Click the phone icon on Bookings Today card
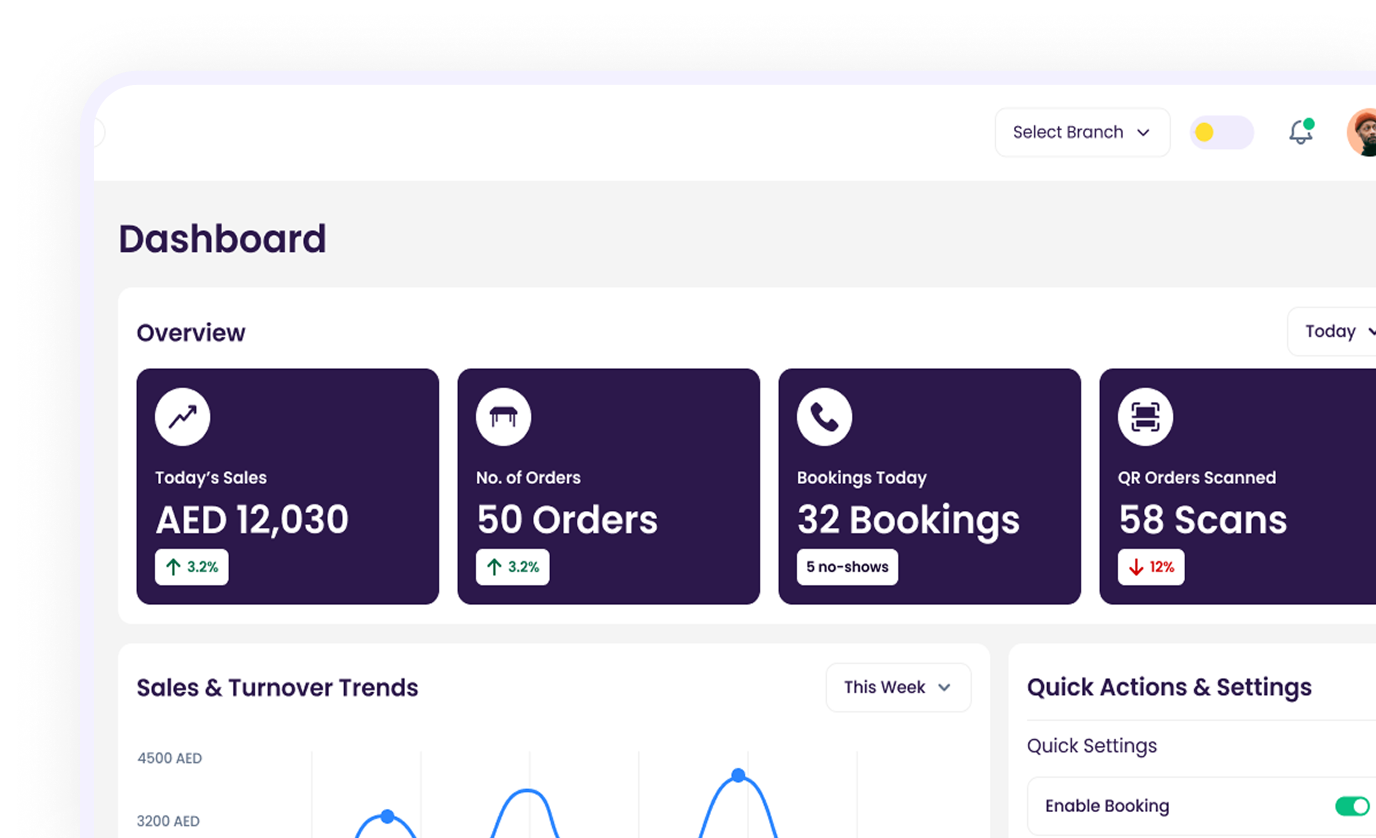 [824, 416]
